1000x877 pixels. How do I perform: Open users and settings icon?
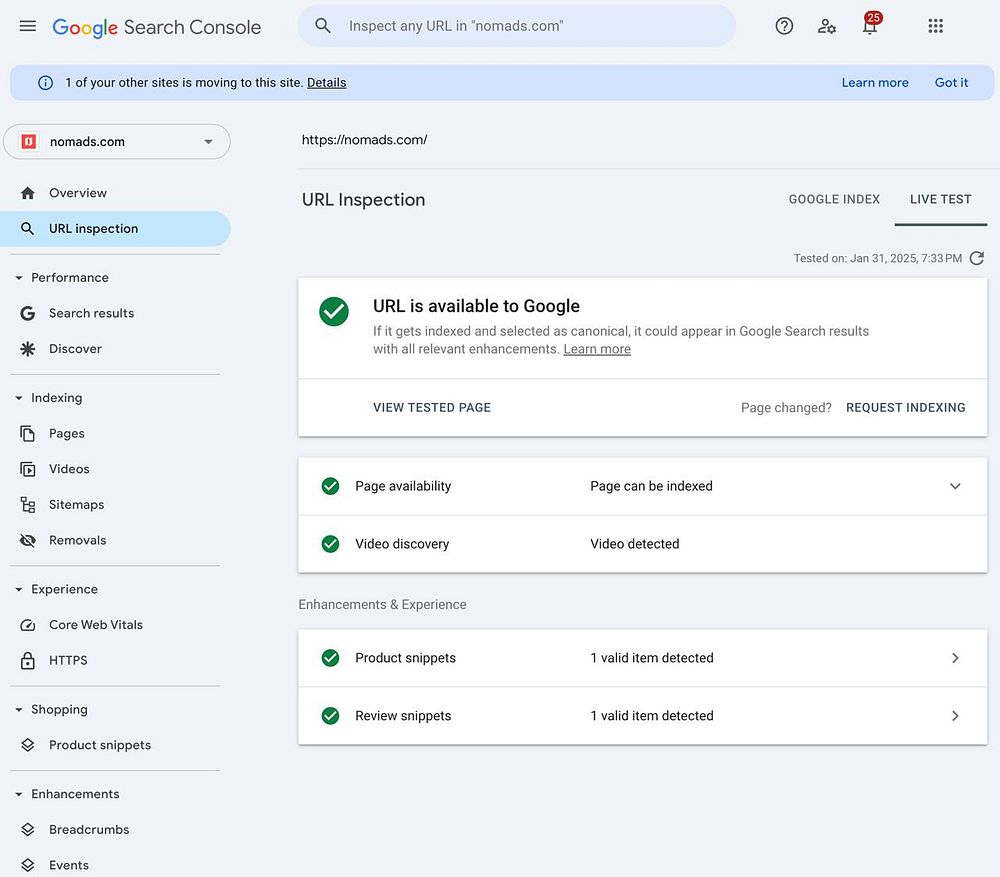coord(827,26)
